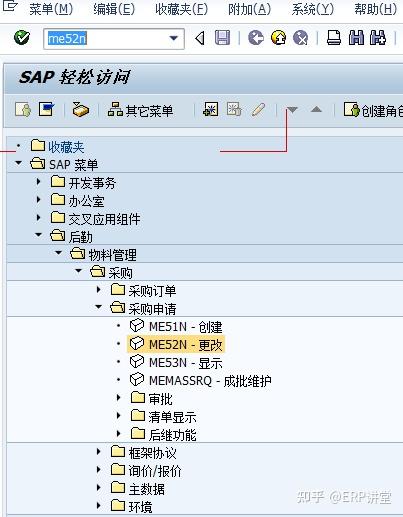The image size is (403, 517).
Task: Click the Cancel X icon
Action: coord(300,38)
